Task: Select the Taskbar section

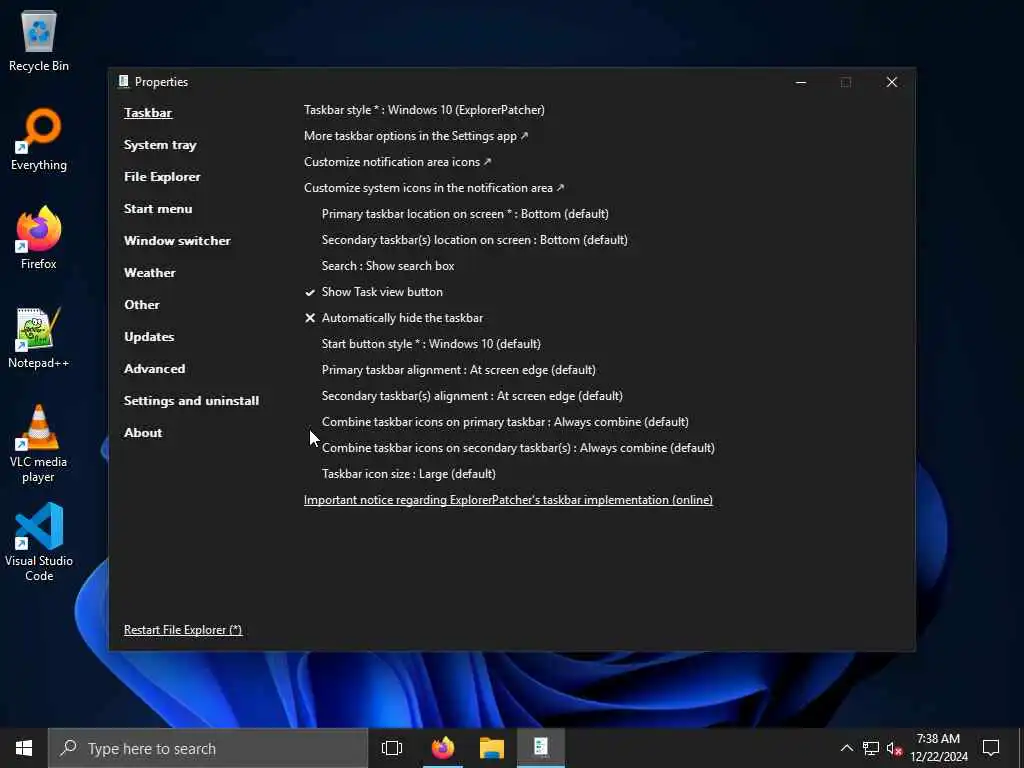Action: (x=148, y=112)
